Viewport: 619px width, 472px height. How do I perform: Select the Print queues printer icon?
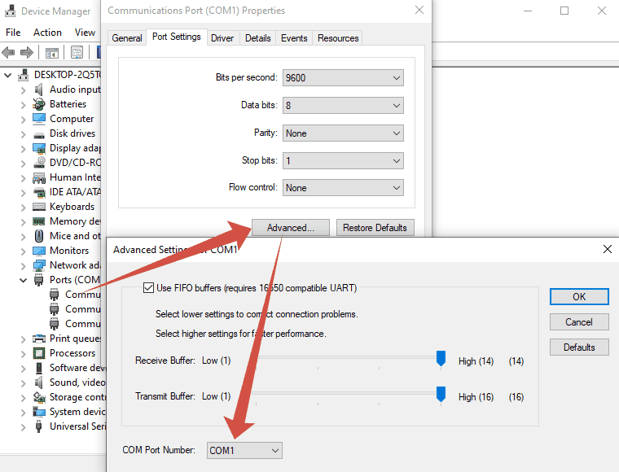(39, 339)
